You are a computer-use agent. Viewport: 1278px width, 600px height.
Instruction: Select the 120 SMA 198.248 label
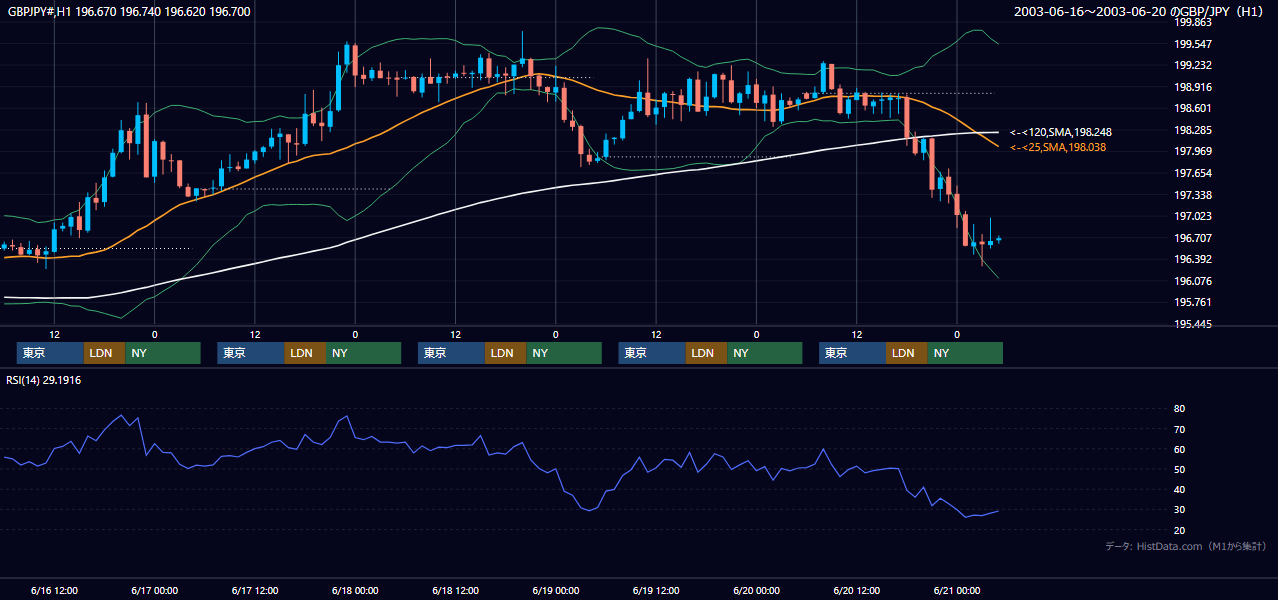[x=1061, y=132]
